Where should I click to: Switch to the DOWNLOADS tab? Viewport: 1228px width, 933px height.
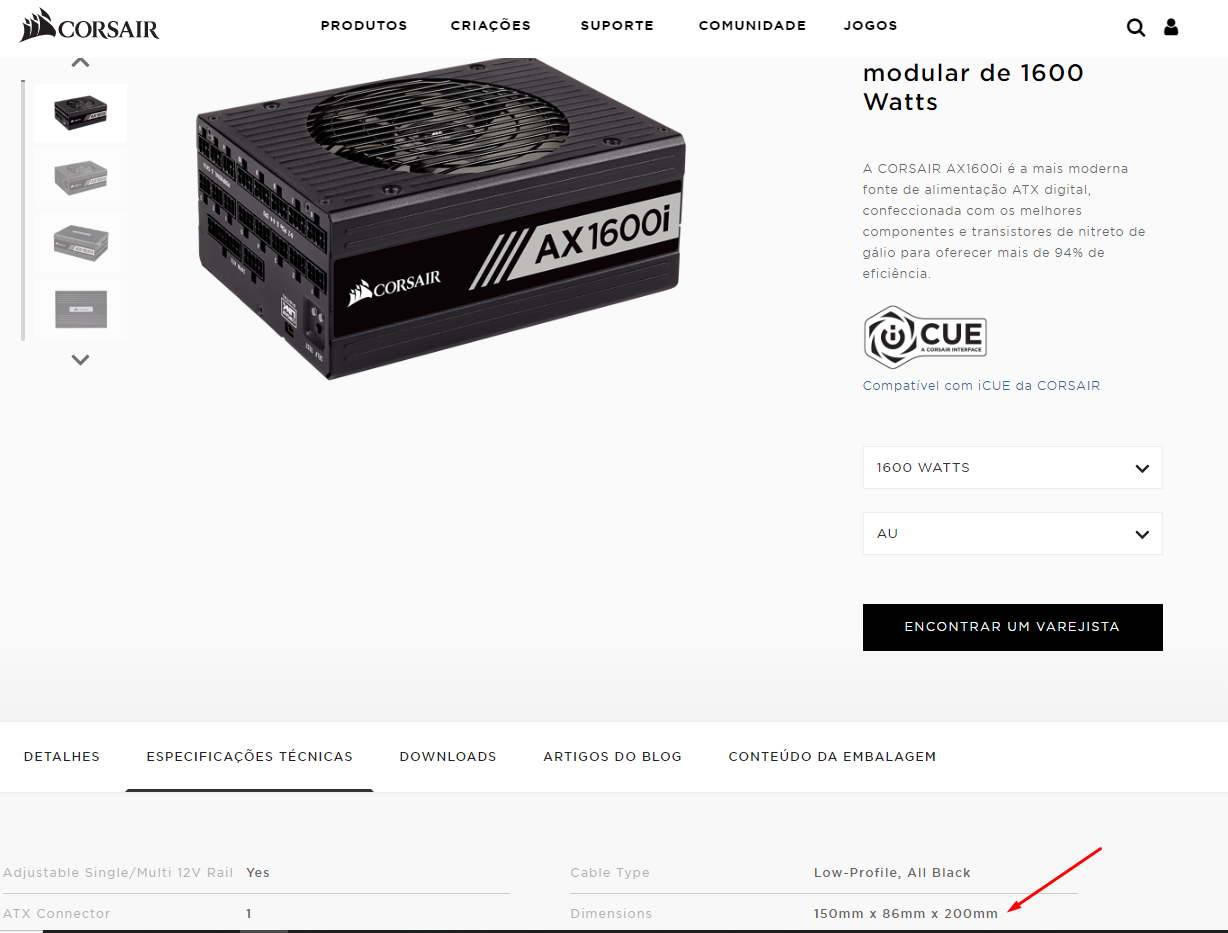click(x=448, y=757)
